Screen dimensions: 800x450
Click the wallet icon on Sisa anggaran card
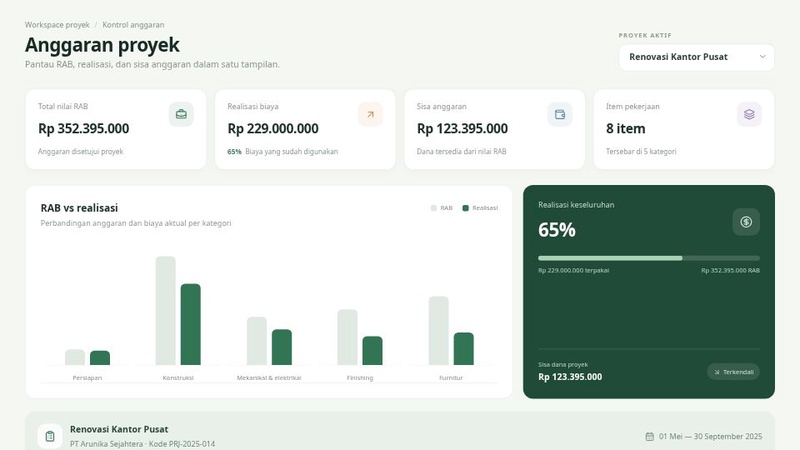pyautogui.click(x=560, y=114)
